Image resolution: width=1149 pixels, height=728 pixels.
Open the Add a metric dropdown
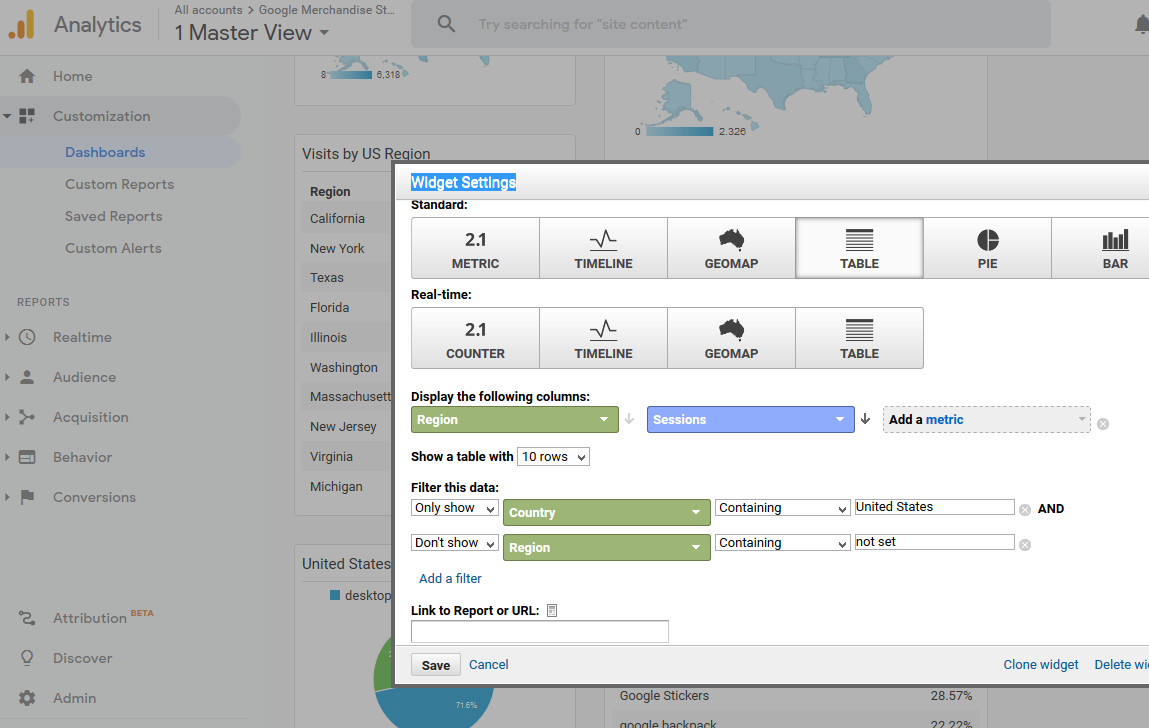[x=986, y=419]
